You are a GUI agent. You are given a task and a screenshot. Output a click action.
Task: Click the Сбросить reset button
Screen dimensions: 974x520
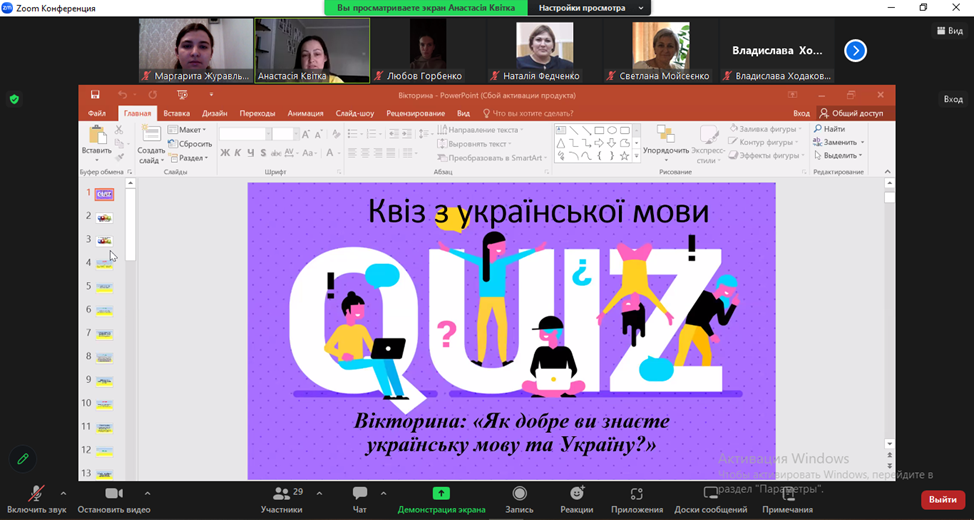190,144
